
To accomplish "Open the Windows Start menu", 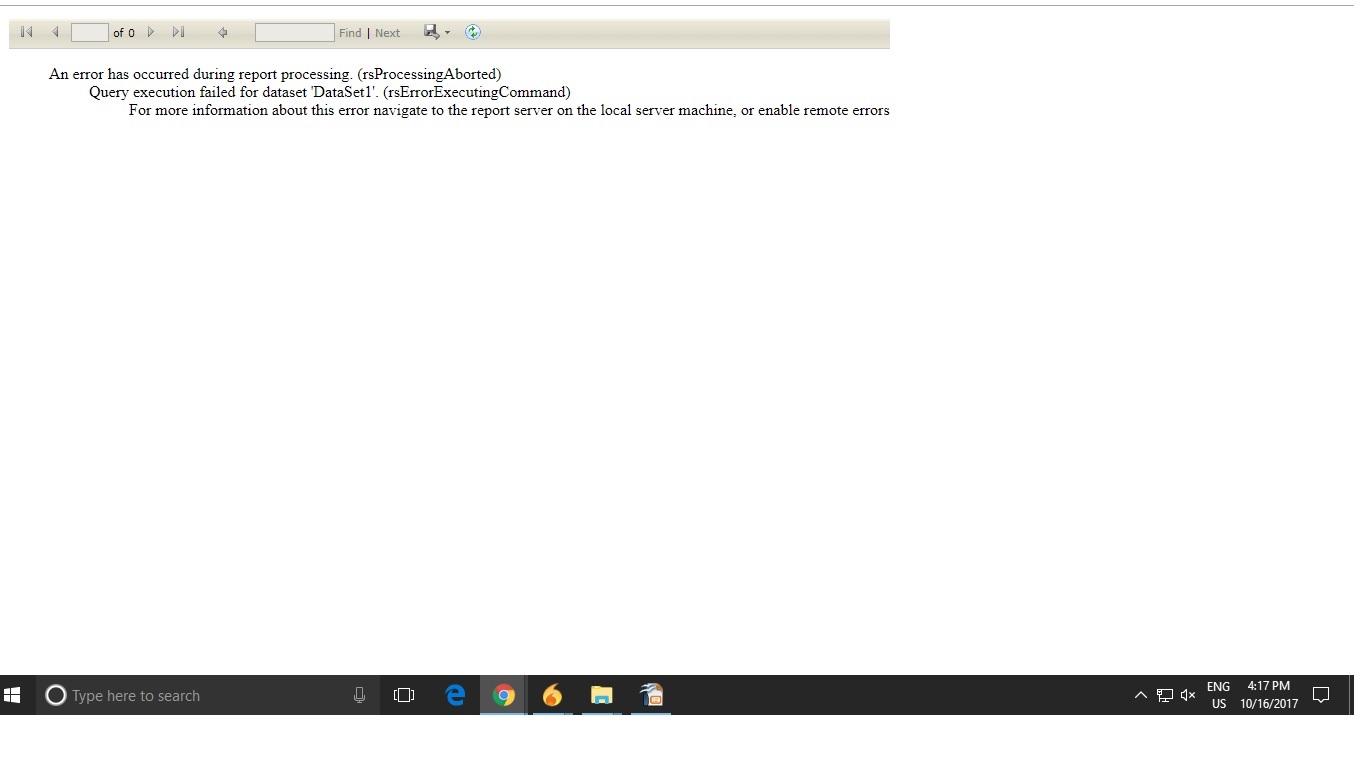I will click(x=13, y=695).
